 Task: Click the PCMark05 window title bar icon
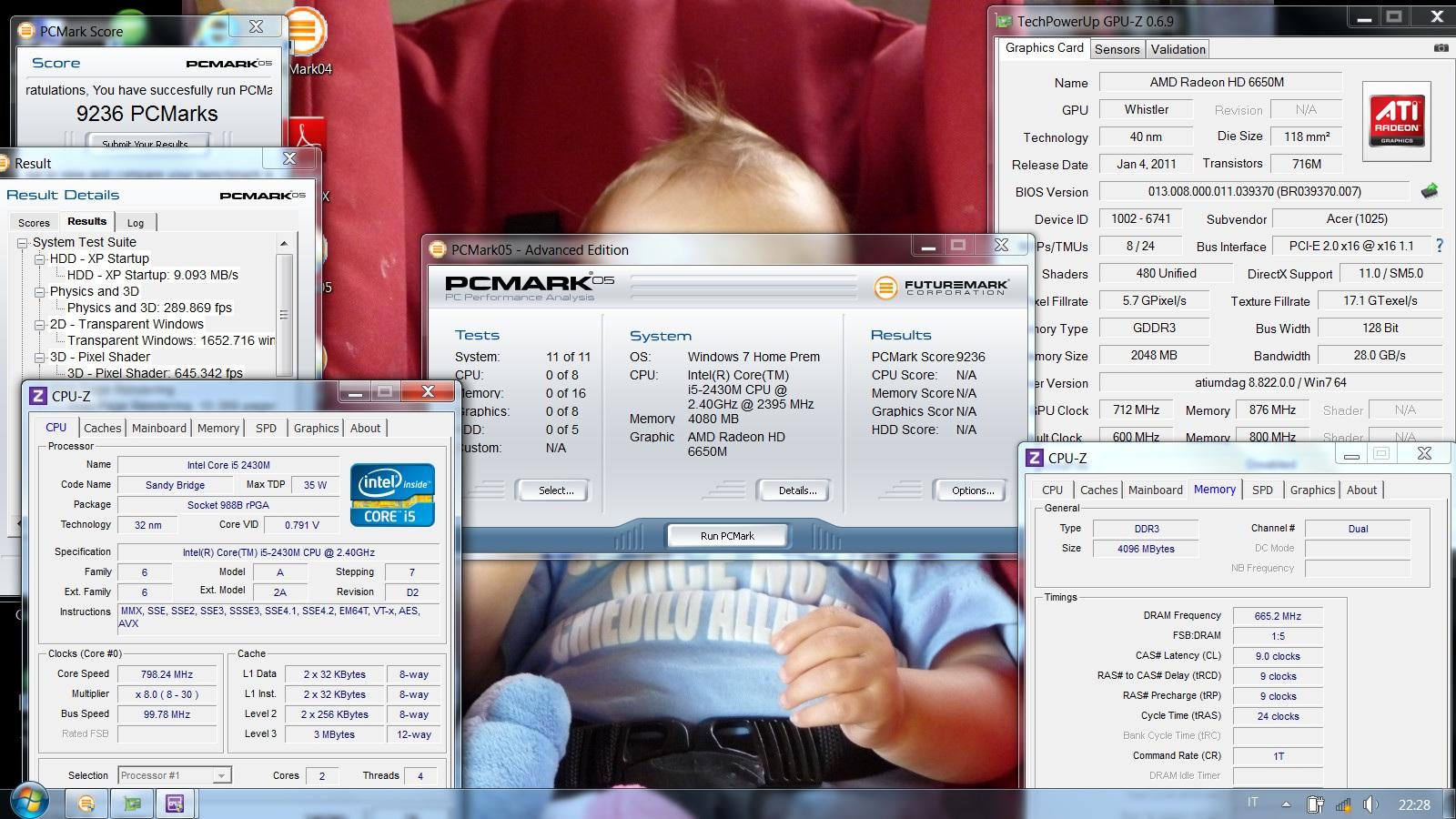438,249
